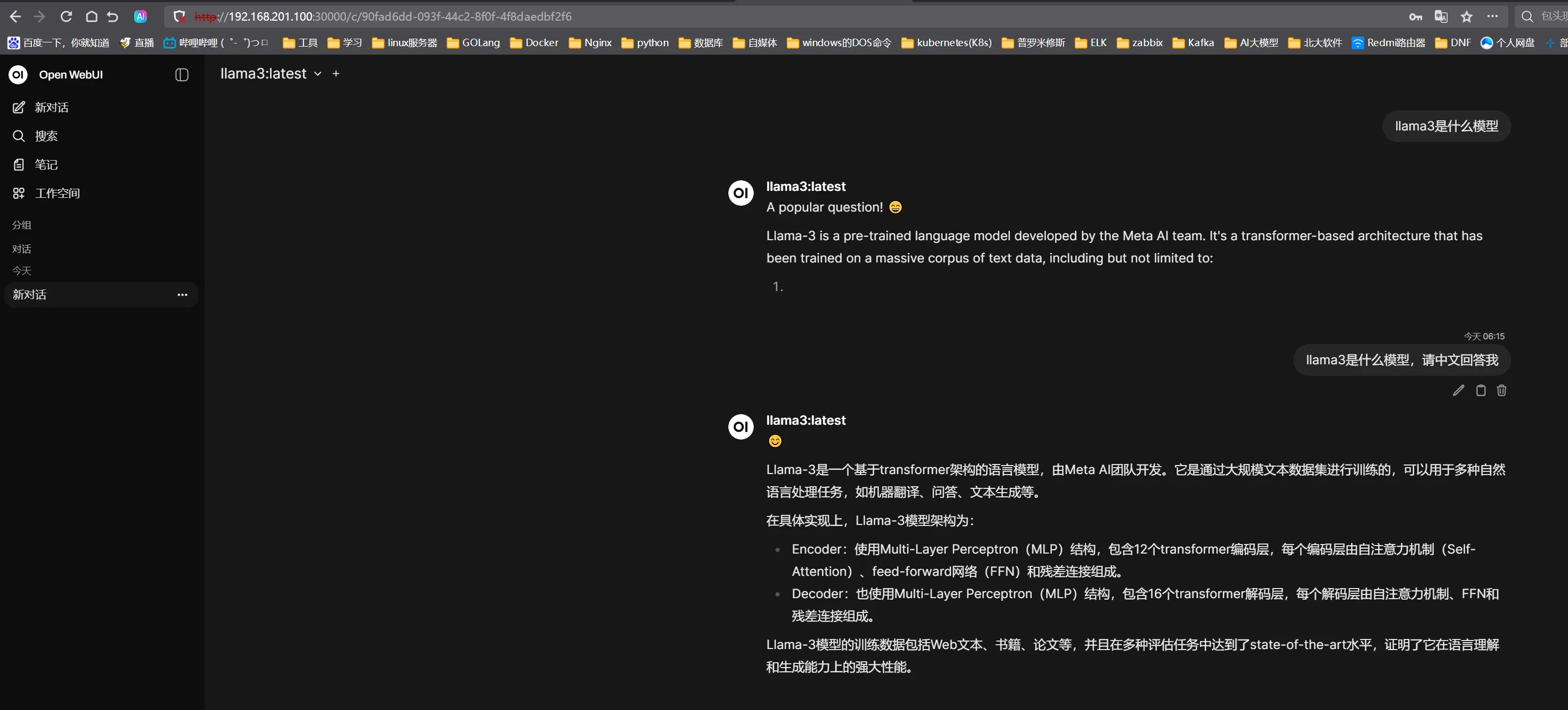Click the new chat pencil icon
Image resolution: width=1568 pixels, height=710 pixels.
coord(19,107)
